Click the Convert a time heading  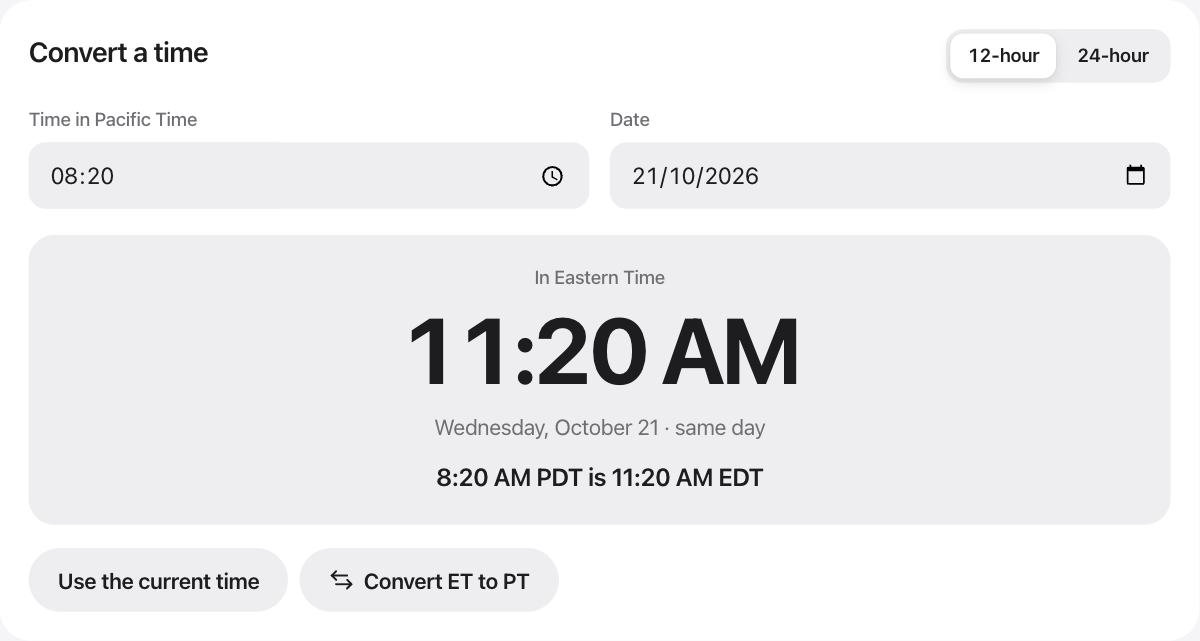point(118,52)
